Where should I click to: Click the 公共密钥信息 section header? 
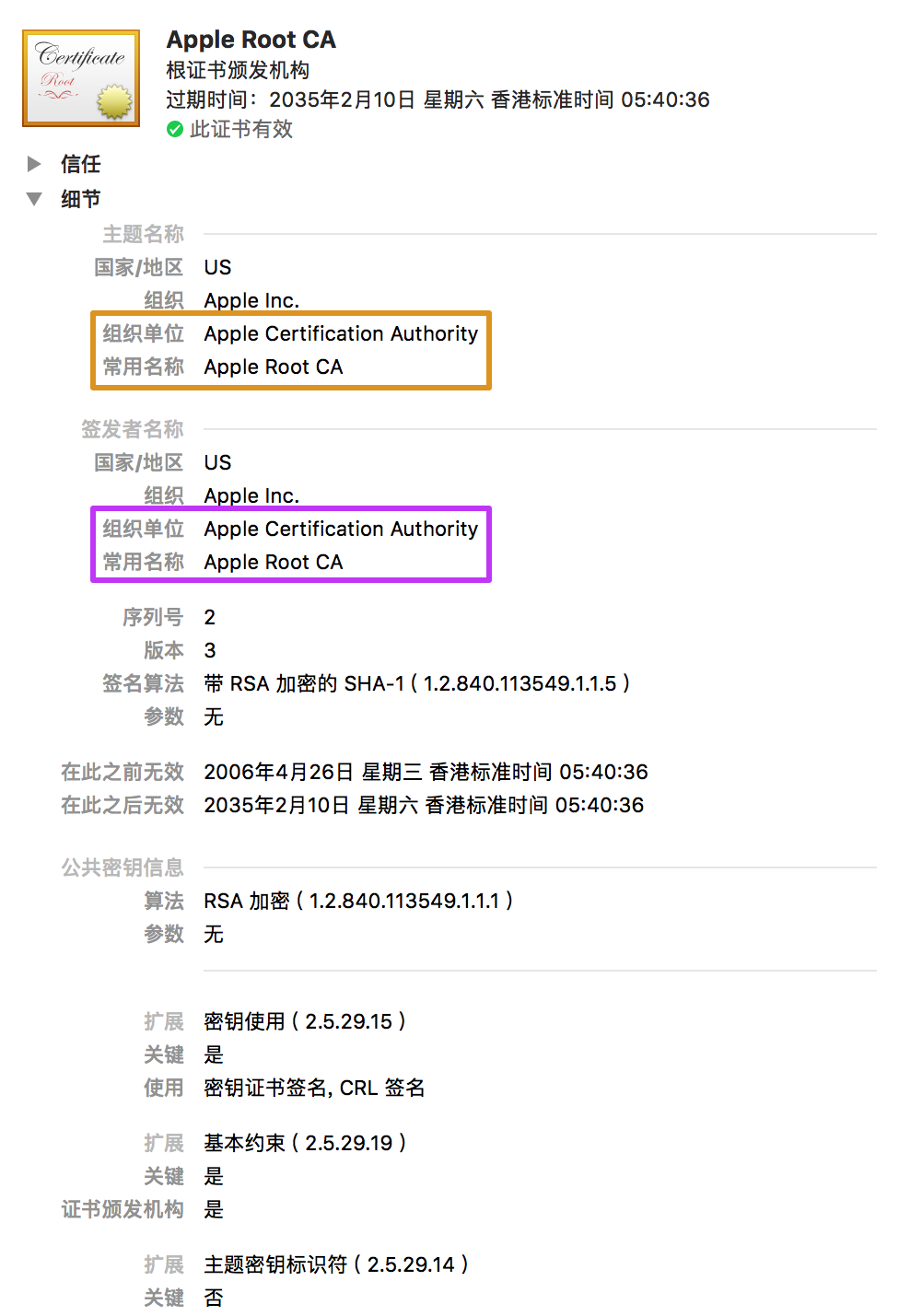pos(123,868)
